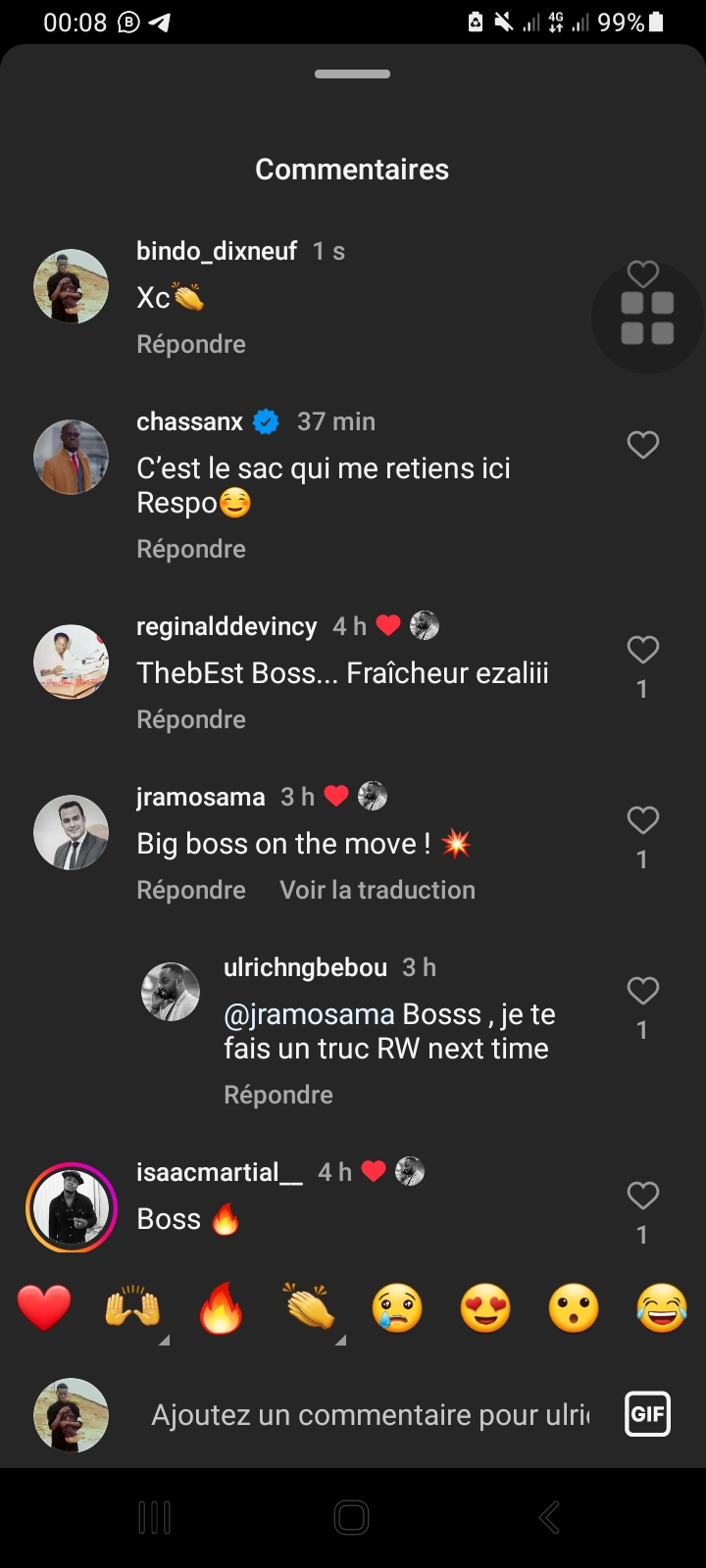The width and height of the screenshot is (706, 1568).
Task: Type in the add comment field
Action: [370, 1415]
